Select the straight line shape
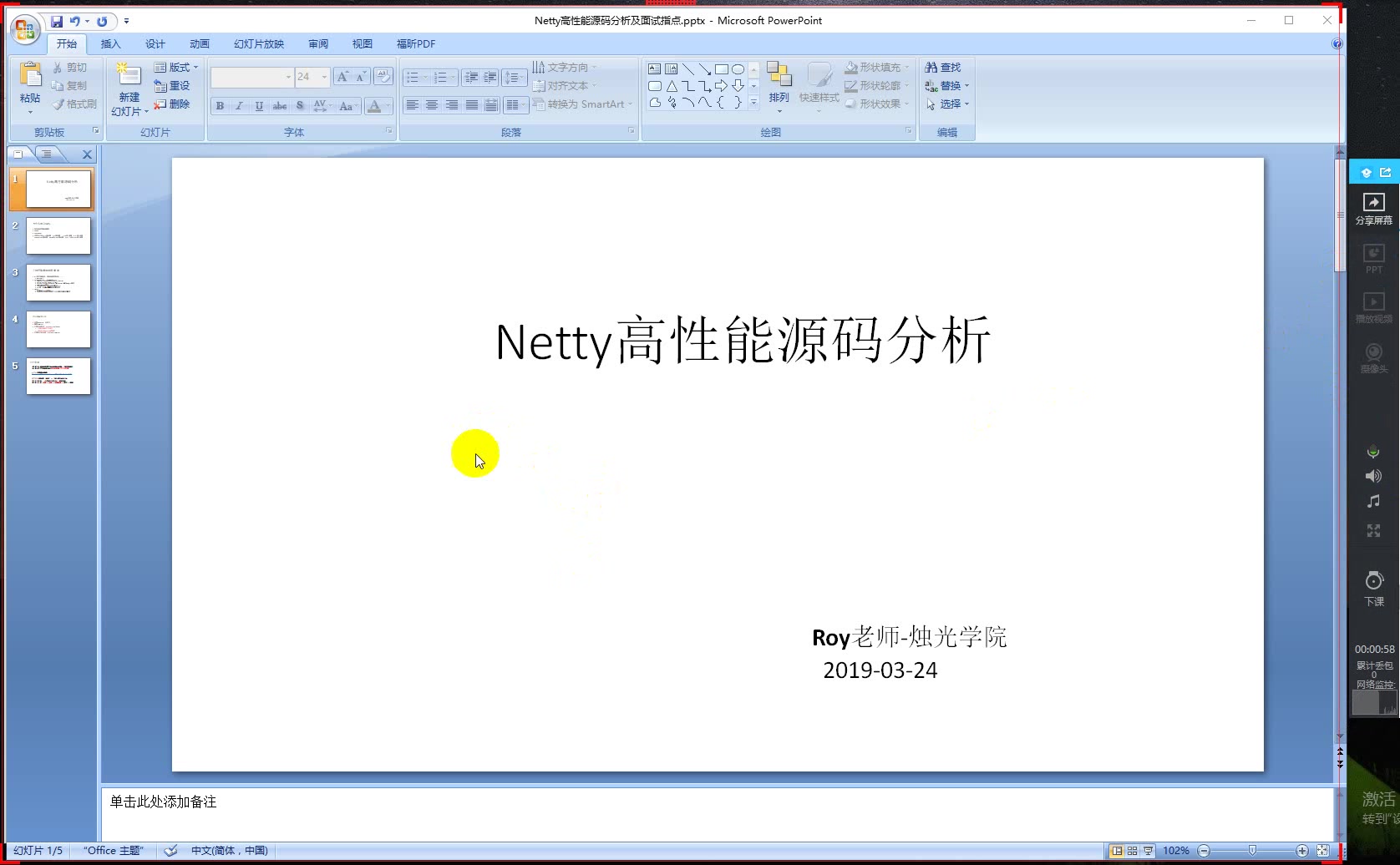 (x=688, y=69)
